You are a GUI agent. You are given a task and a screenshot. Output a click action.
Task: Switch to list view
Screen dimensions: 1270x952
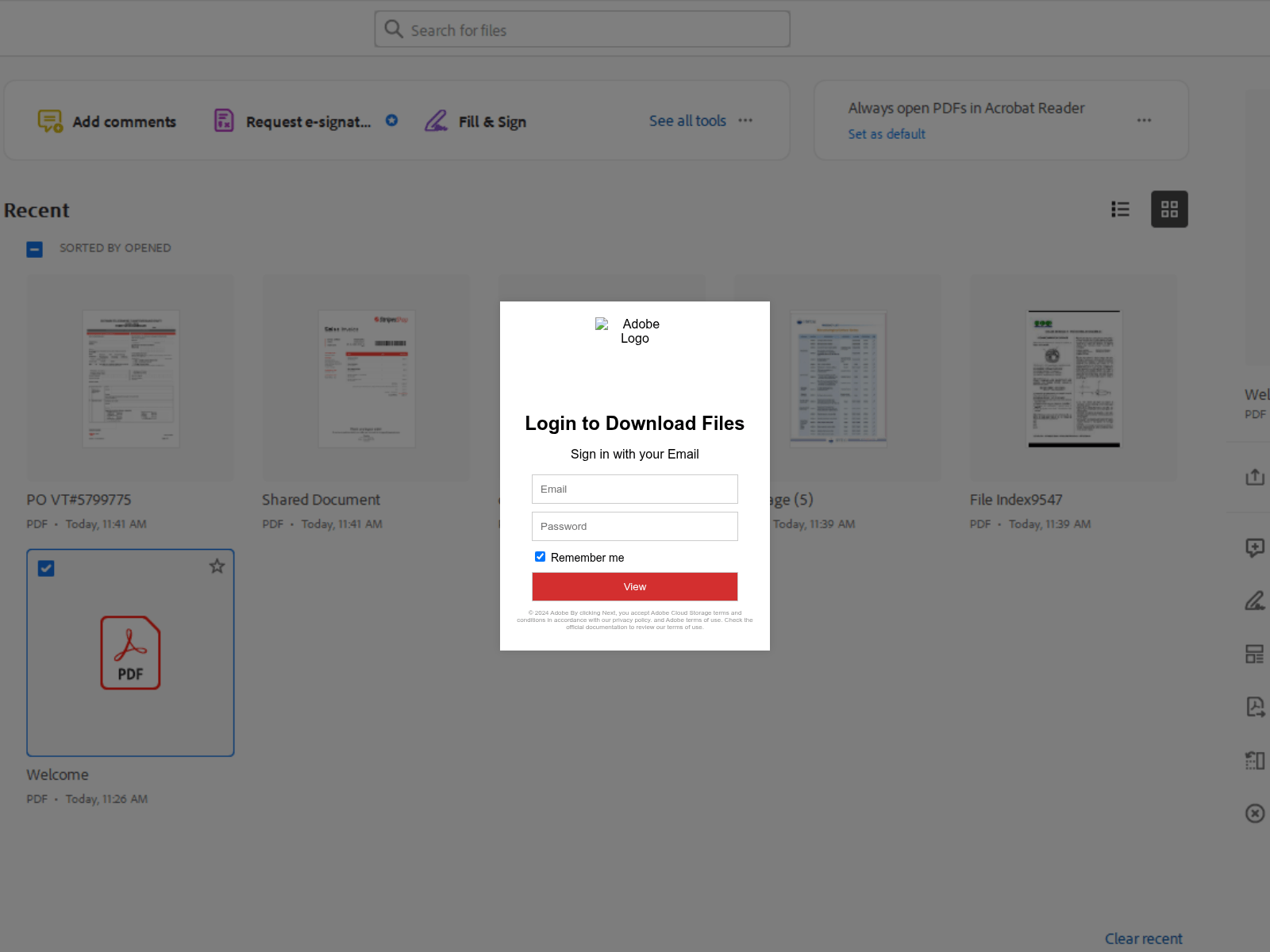[1120, 209]
